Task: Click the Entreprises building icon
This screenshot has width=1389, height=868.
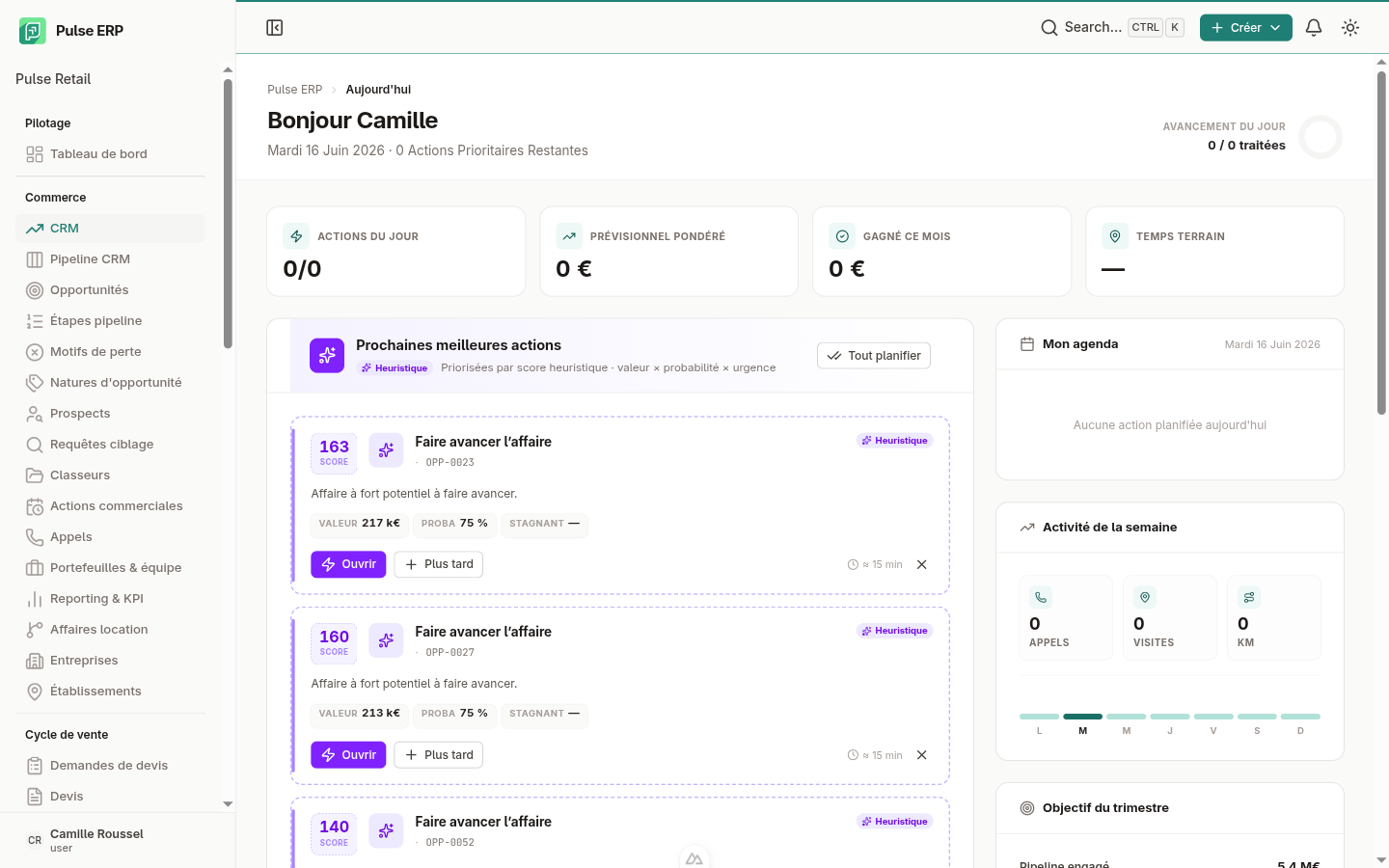Action: [x=35, y=661]
